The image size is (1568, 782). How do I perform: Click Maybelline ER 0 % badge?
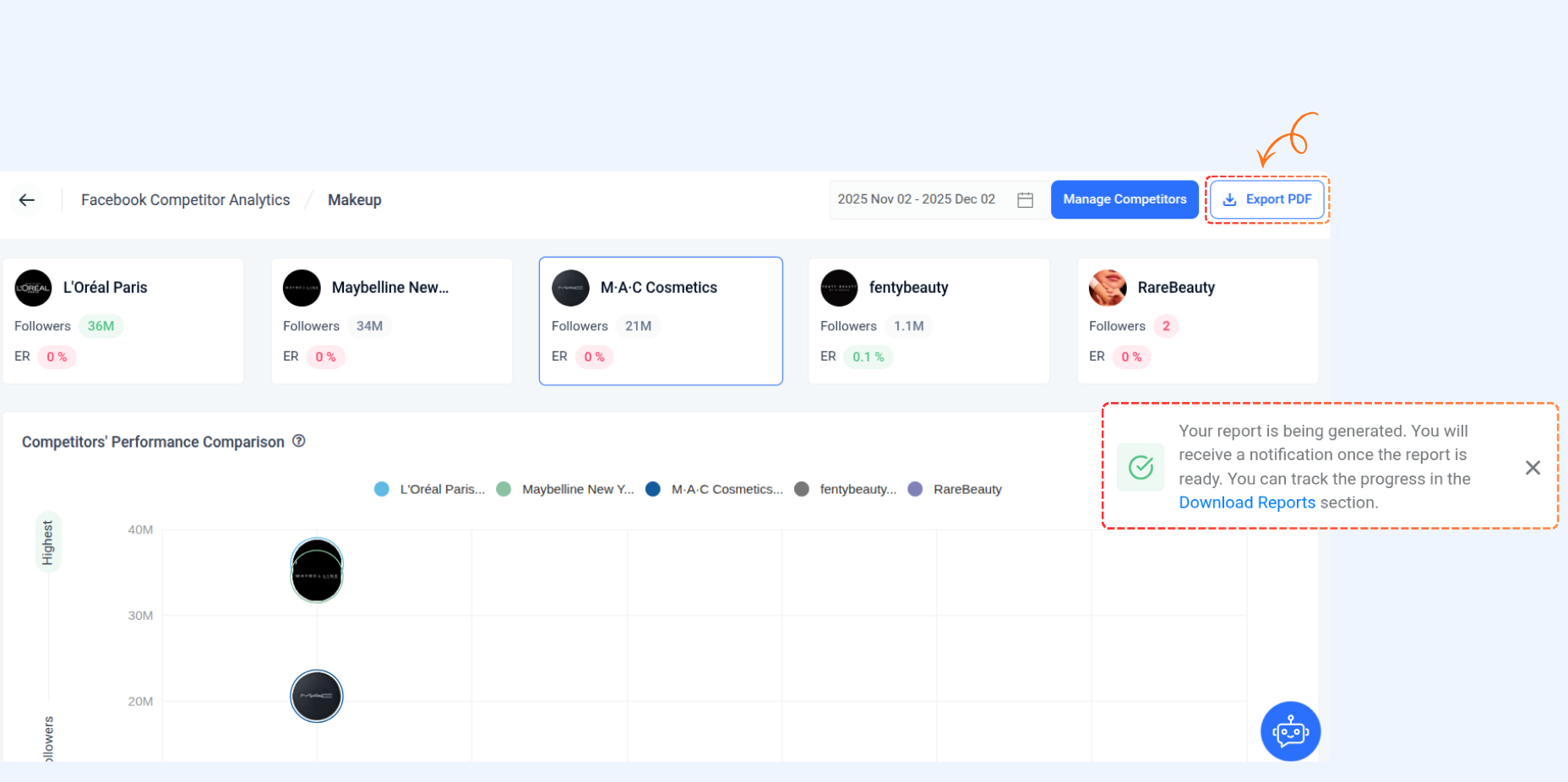click(325, 357)
